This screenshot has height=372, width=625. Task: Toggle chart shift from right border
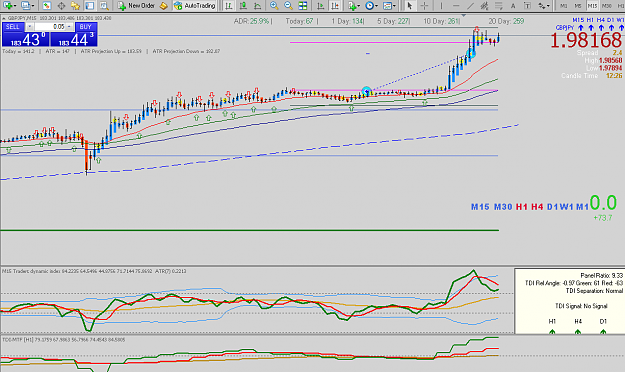coord(335,6)
